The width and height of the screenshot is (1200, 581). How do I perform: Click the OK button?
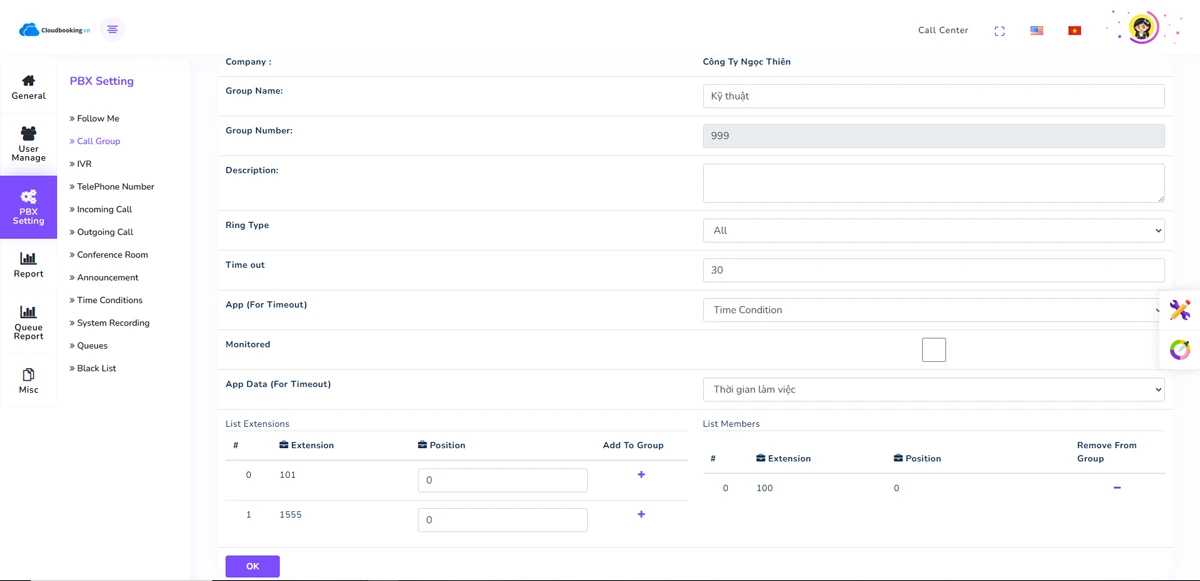(x=252, y=566)
